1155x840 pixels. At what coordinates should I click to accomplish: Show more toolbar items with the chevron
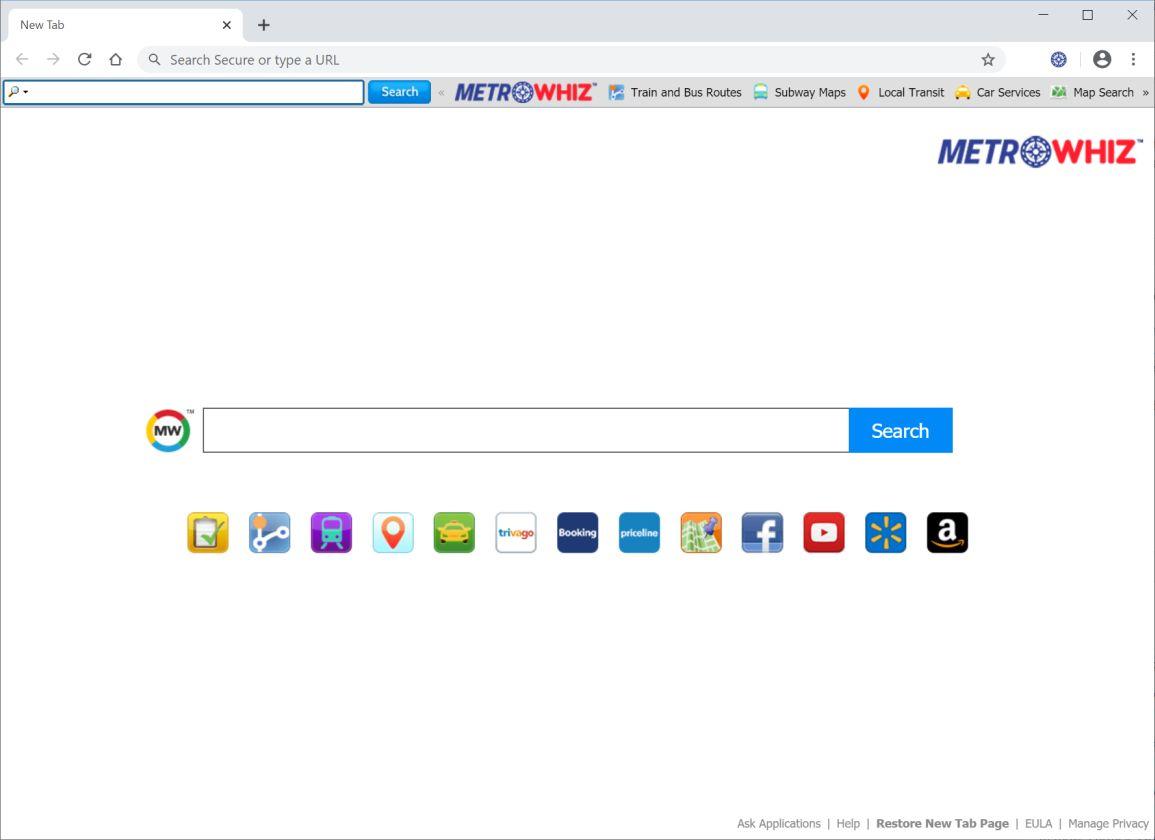(x=1145, y=93)
